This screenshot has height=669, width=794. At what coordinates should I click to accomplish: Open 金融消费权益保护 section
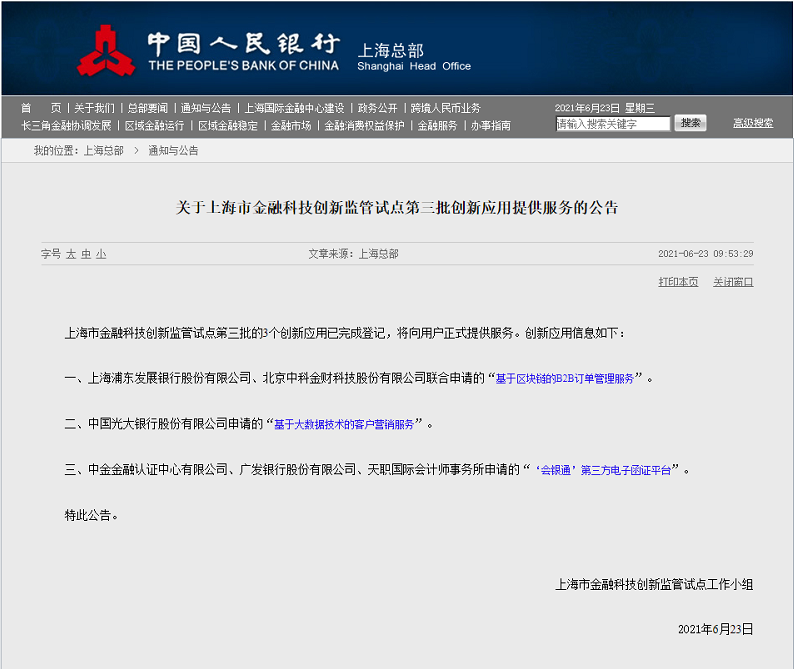click(x=364, y=125)
